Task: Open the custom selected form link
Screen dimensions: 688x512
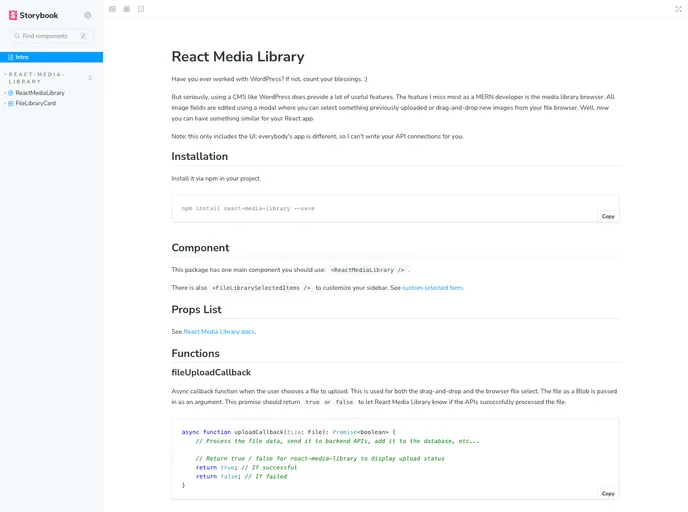Action: point(432,288)
